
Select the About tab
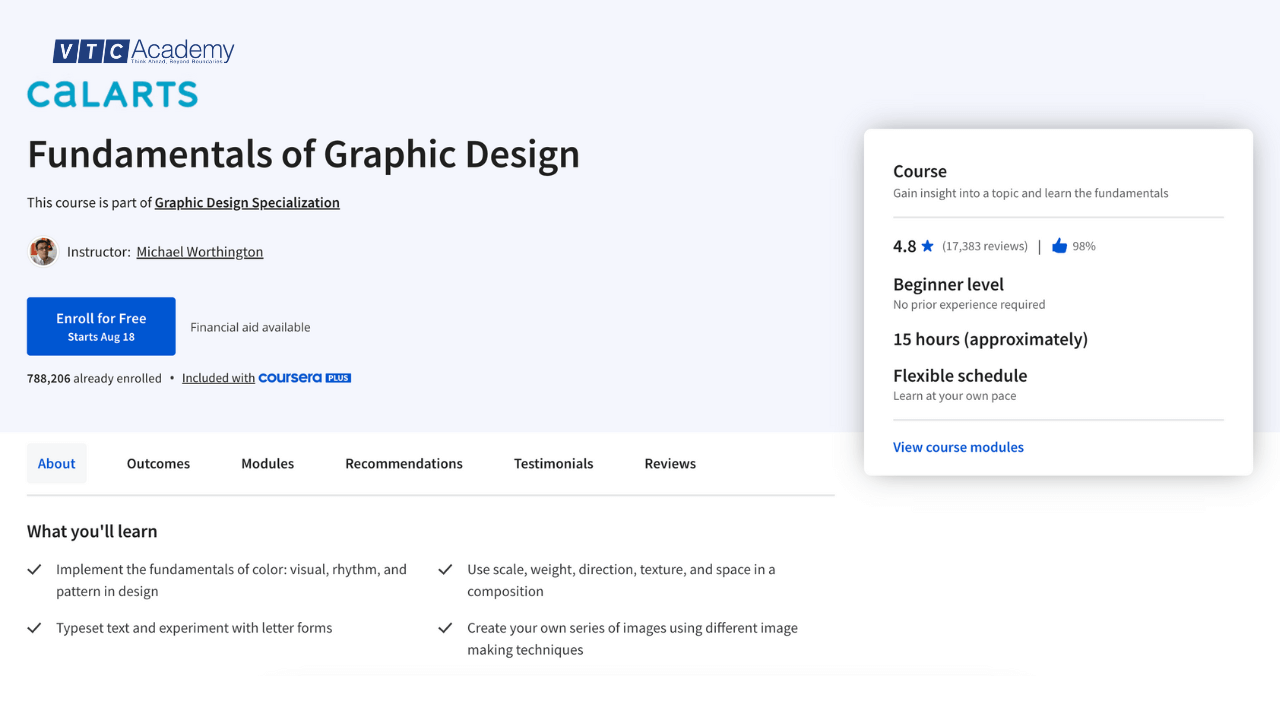tap(56, 463)
